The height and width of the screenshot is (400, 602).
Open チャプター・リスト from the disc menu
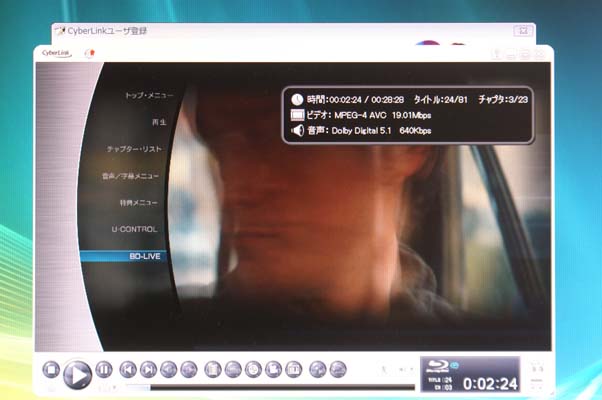click(x=134, y=149)
